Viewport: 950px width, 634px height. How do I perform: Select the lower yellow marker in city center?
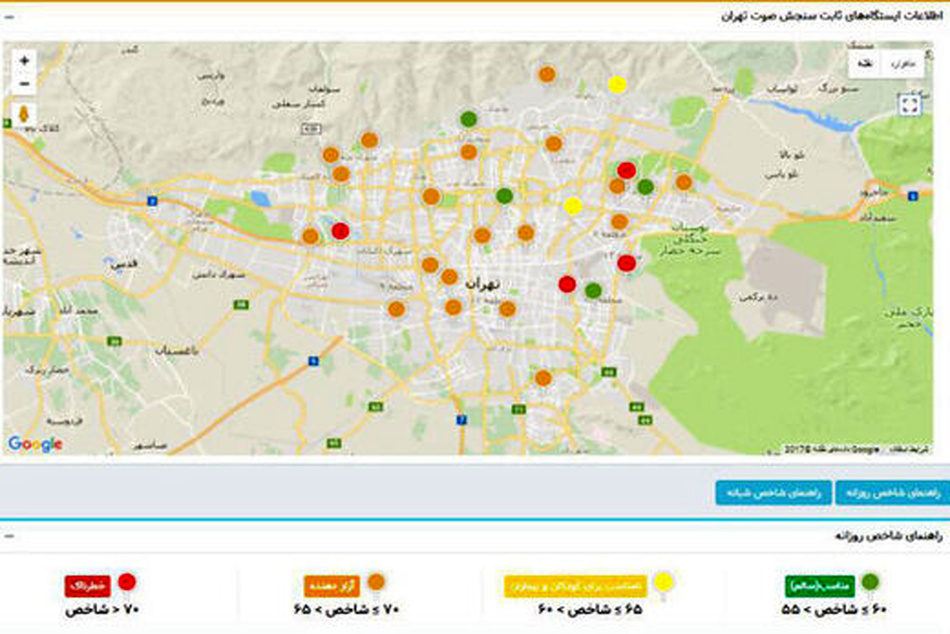(x=573, y=206)
